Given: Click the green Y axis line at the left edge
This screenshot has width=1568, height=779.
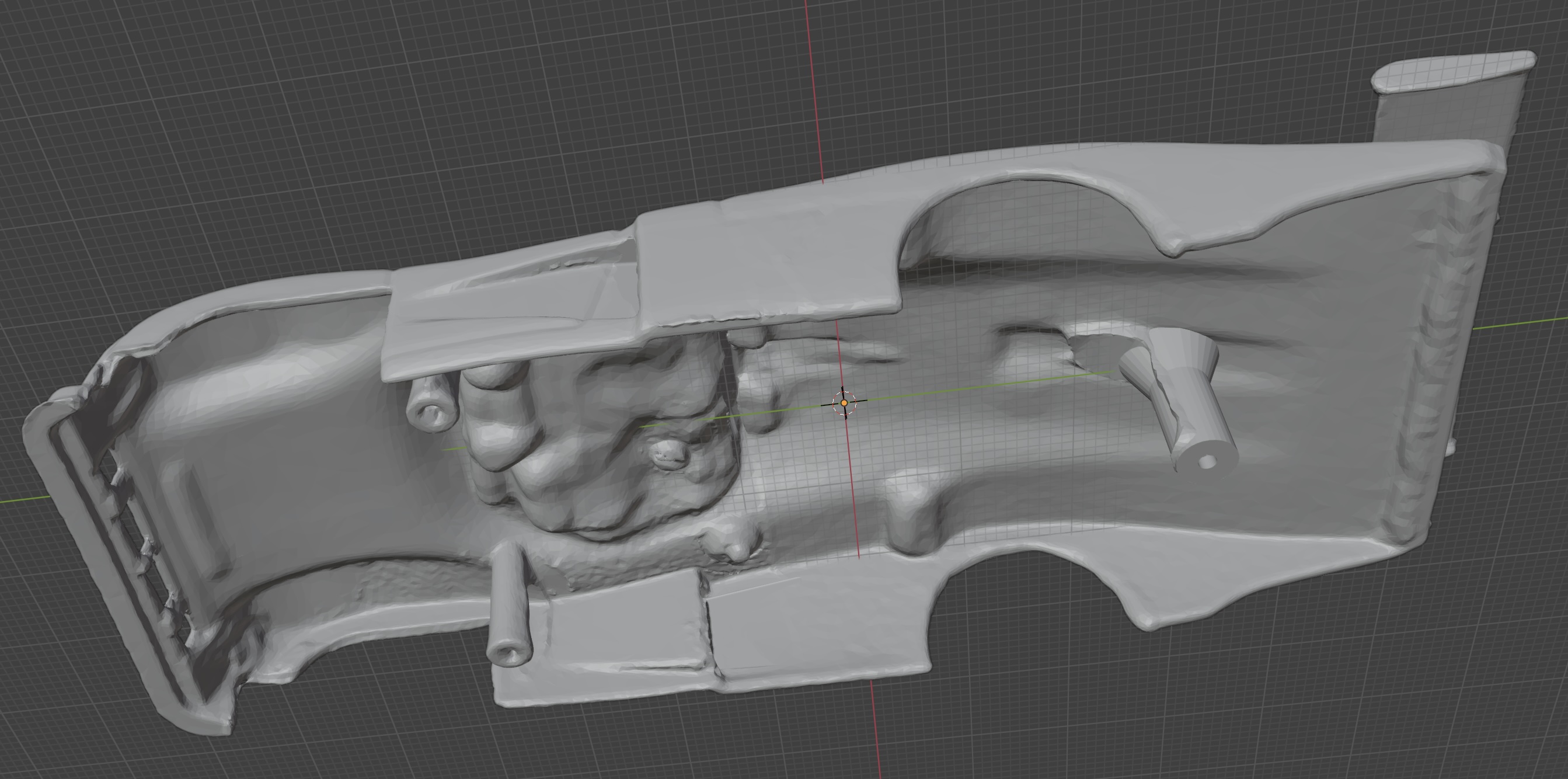Looking at the screenshot, I should [25, 499].
